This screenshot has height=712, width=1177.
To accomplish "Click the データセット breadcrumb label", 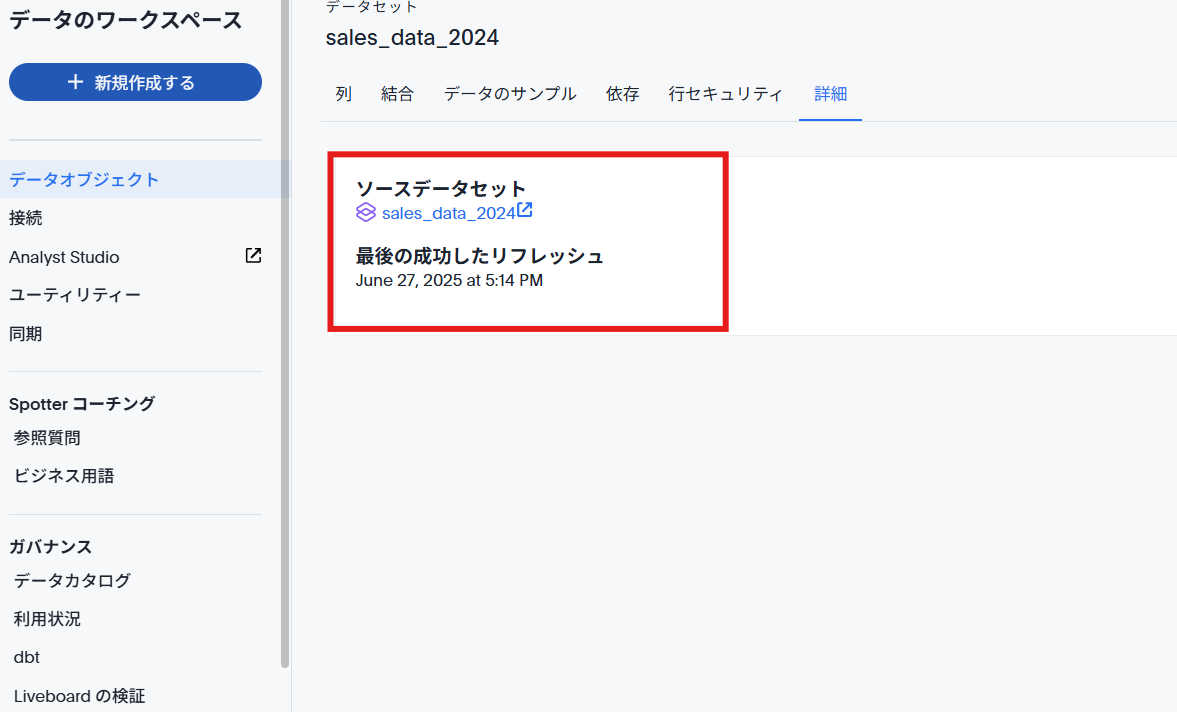I will coord(371,7).
